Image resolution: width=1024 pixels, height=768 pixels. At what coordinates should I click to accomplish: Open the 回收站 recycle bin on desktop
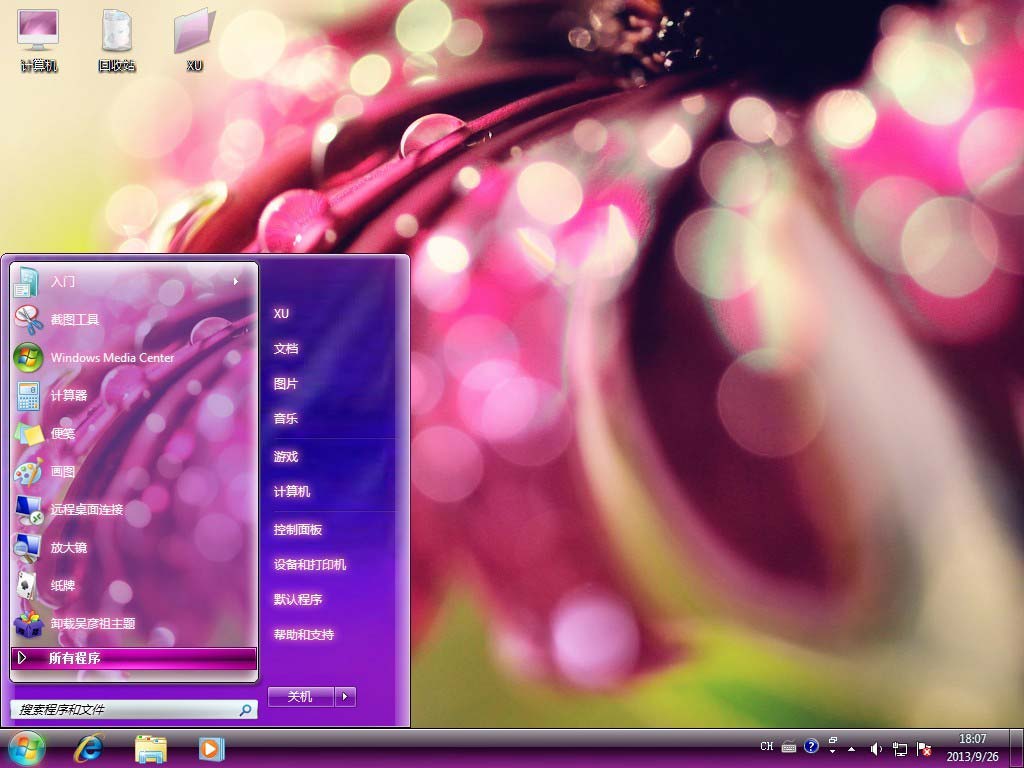(x=116, y=40)
